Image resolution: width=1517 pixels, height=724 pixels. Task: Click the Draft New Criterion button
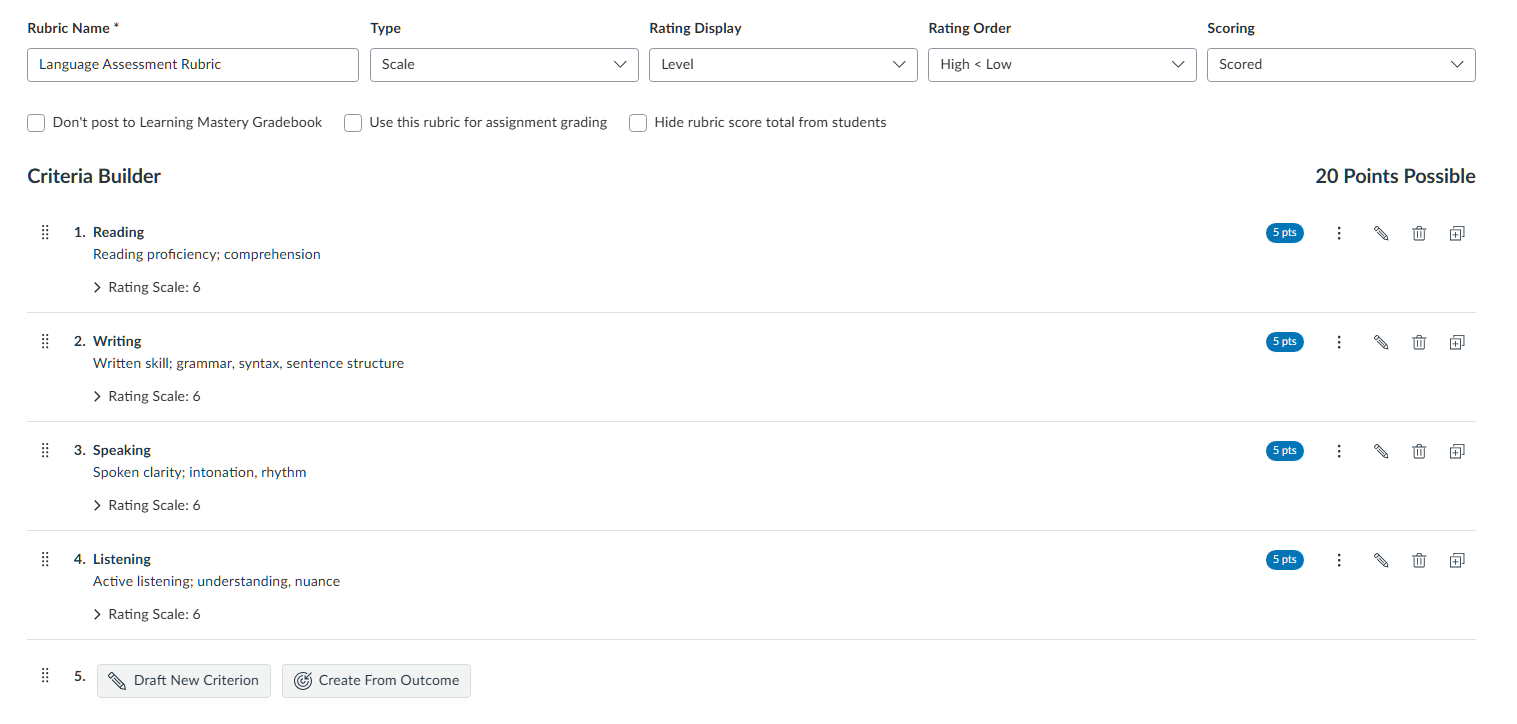(x=184, y=680)
